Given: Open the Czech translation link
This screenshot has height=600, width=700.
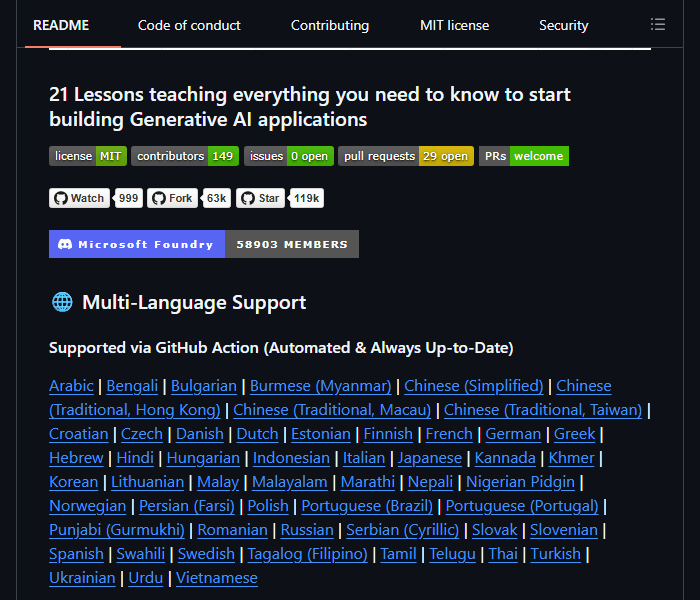Looking at the screenshot, I should coord(142,434).
